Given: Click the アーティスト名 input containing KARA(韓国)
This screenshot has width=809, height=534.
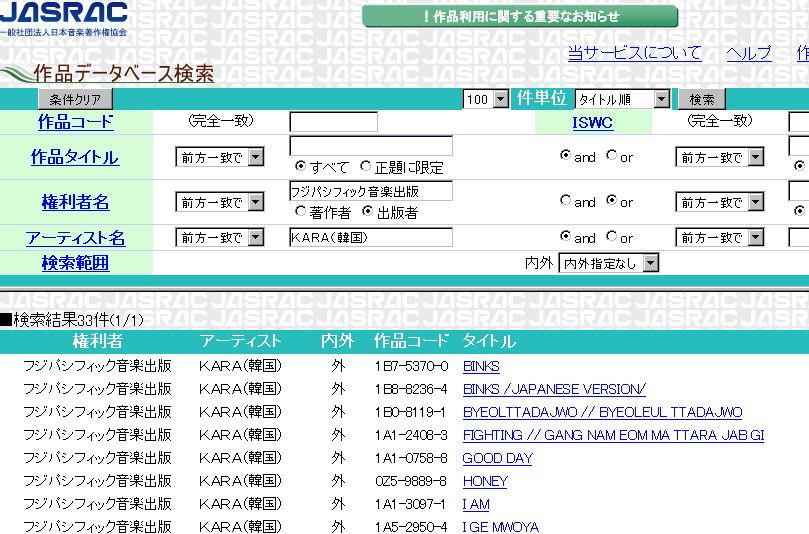Looking at the screenshot, I should (371, 237).
